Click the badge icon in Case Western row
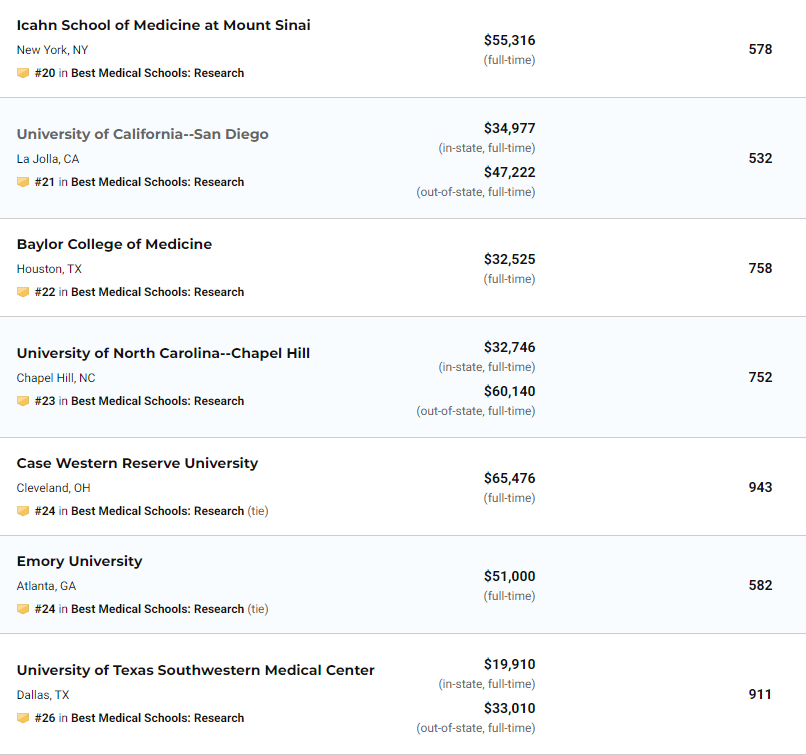The width and height of the screenshot is (806, 755). pyautogui.click(x=23, y=511)
